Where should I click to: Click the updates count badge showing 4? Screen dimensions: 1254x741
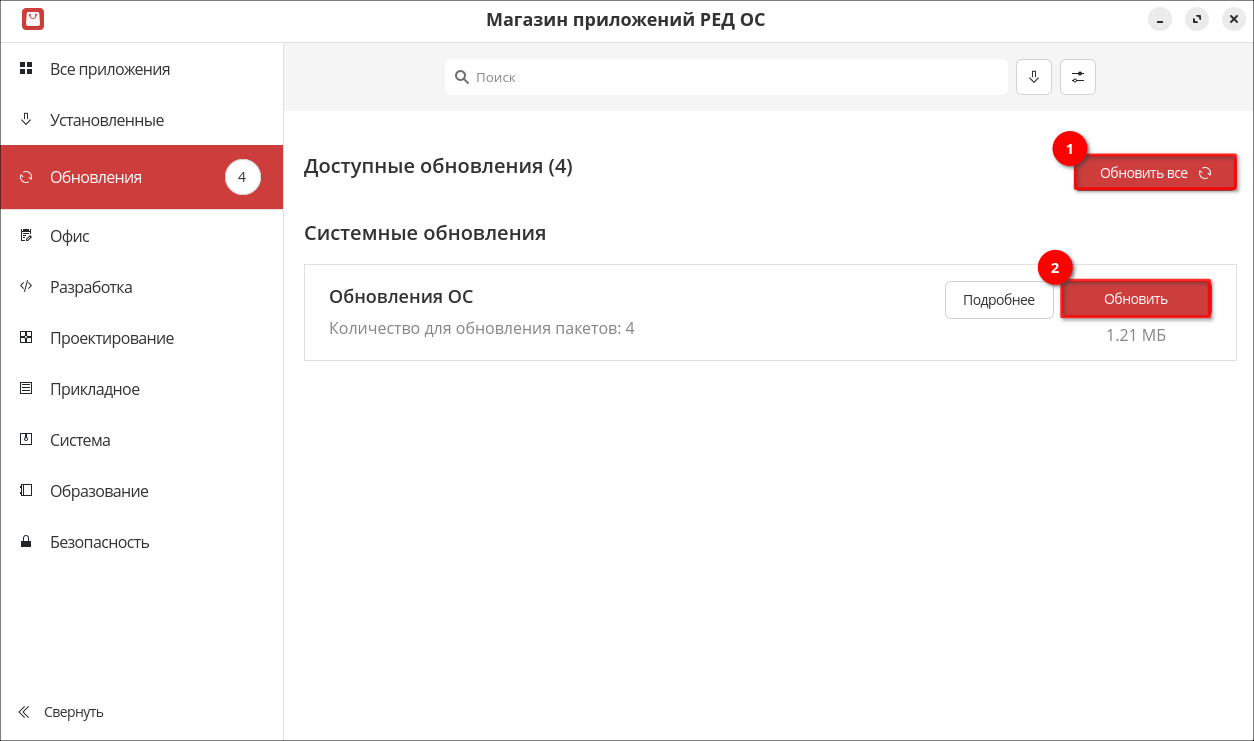[242, 178]
